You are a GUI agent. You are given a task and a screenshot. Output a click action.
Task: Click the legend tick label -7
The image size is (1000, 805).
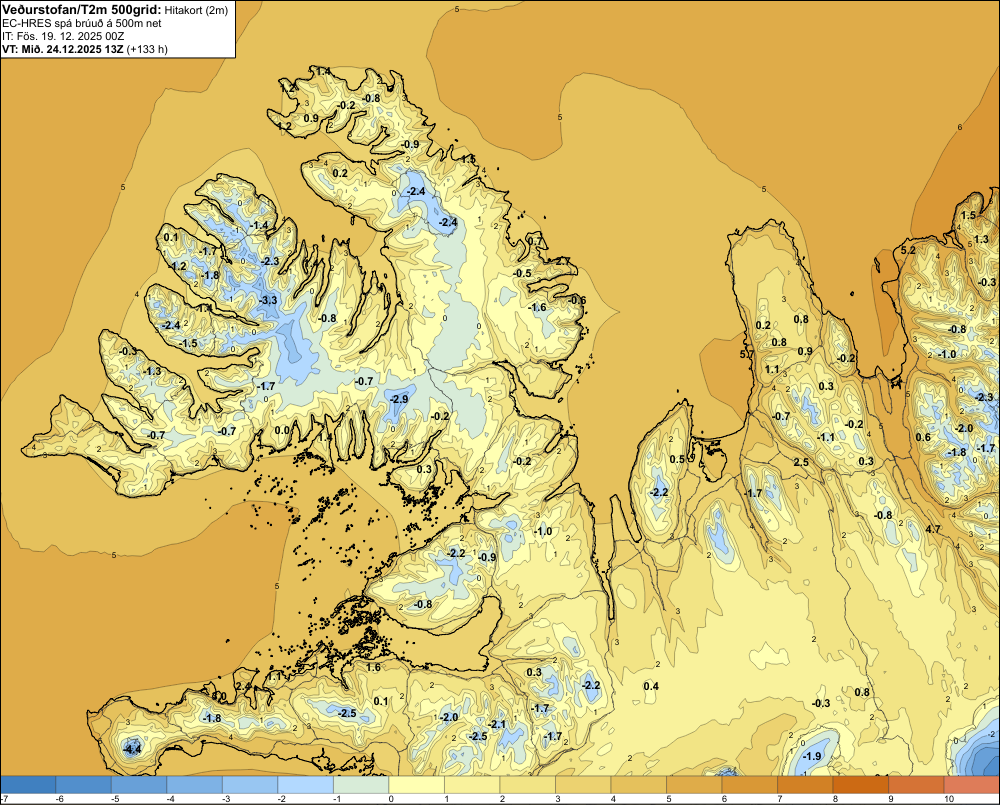[x=4, y=799]
